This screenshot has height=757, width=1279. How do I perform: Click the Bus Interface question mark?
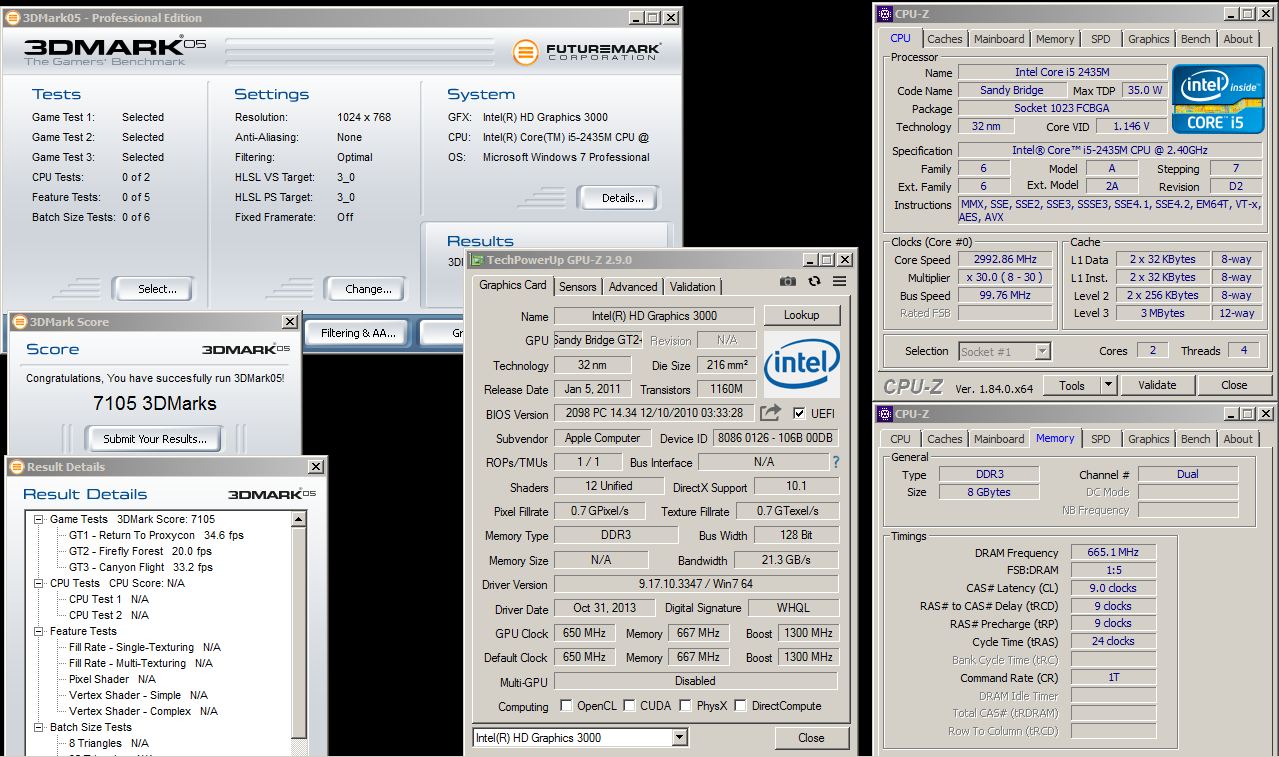[836, 463]
